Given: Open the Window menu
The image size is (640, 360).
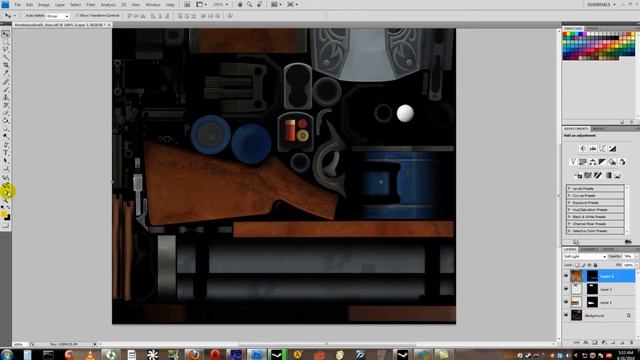Looking at the screenshot, I should (x=153, y=5).
